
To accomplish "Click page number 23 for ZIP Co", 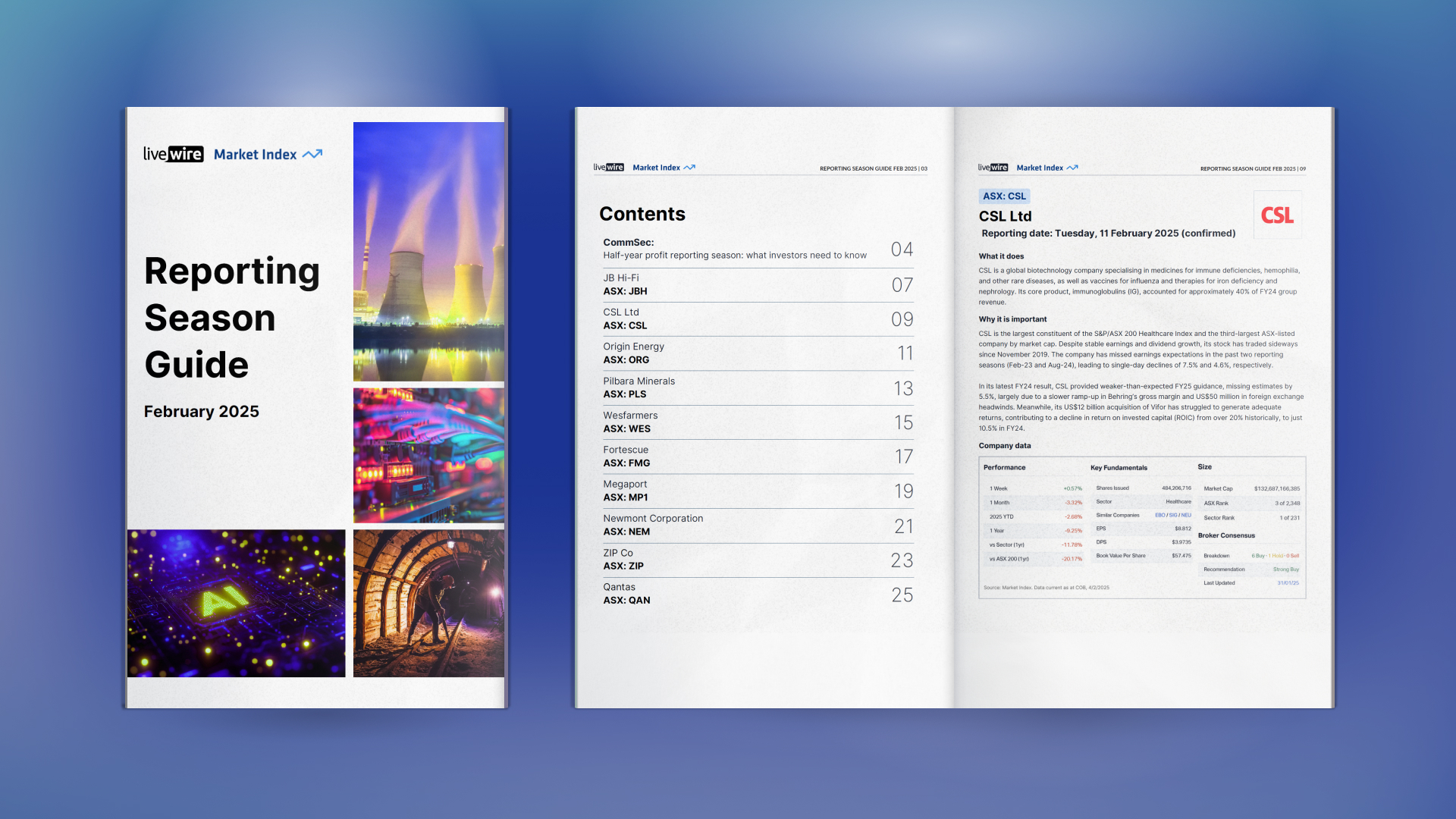I will point(902,560).
